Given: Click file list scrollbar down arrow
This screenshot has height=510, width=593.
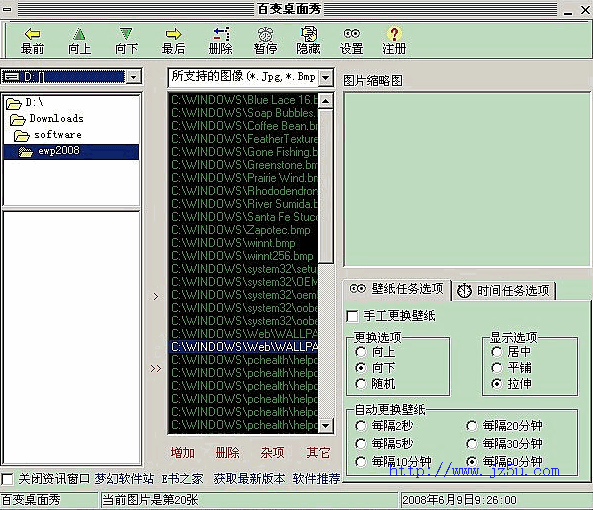Looking at the screenshot, I should pos(326,426).
